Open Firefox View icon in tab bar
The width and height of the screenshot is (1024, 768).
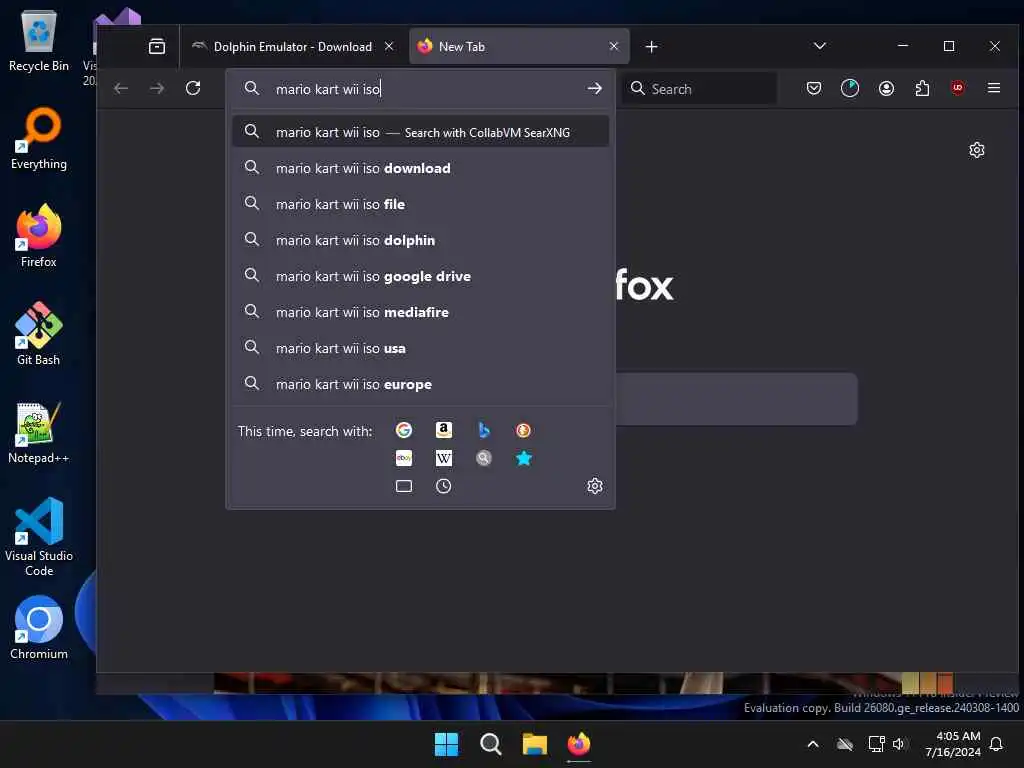click(157, 46)
